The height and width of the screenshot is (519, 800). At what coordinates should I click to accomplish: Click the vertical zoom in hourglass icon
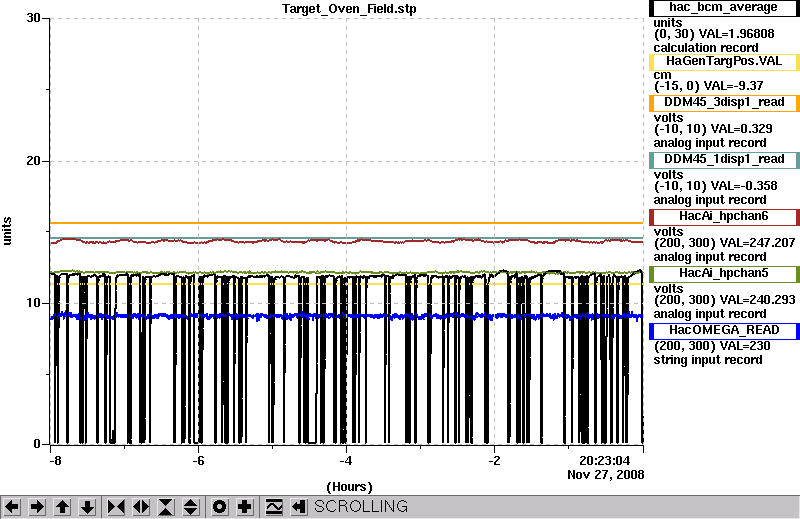[166, 507]
